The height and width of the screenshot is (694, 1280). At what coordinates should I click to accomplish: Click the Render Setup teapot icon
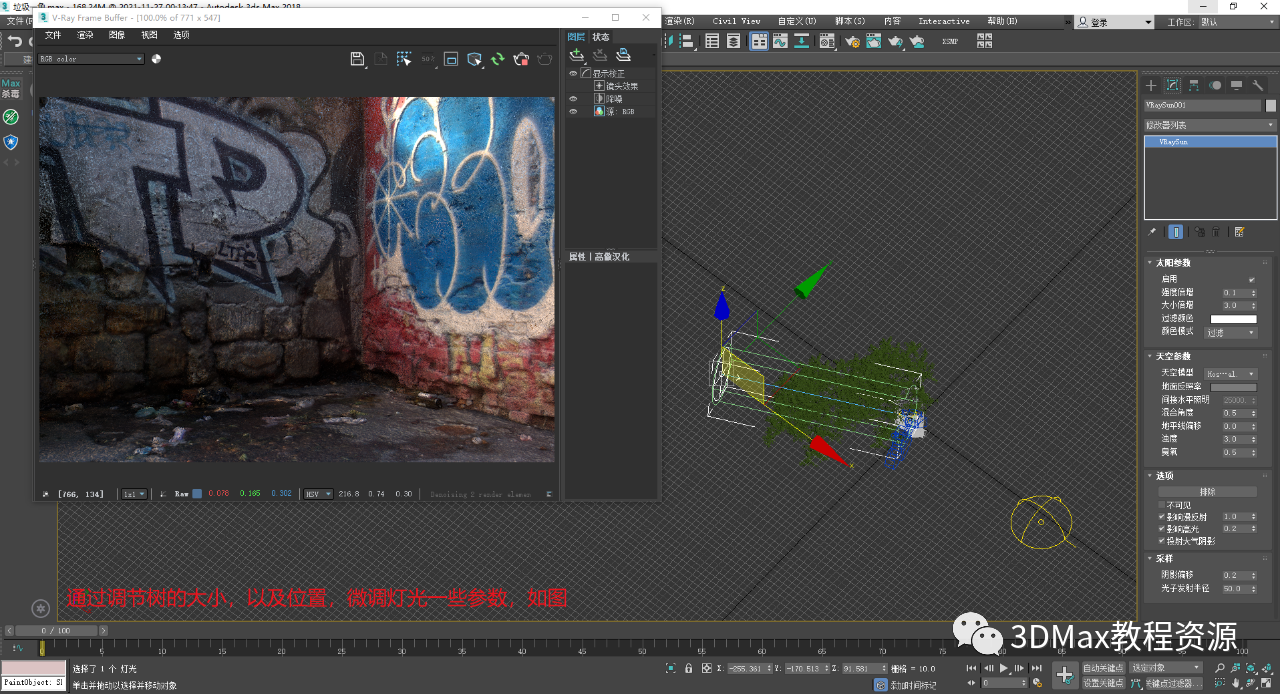852,41
